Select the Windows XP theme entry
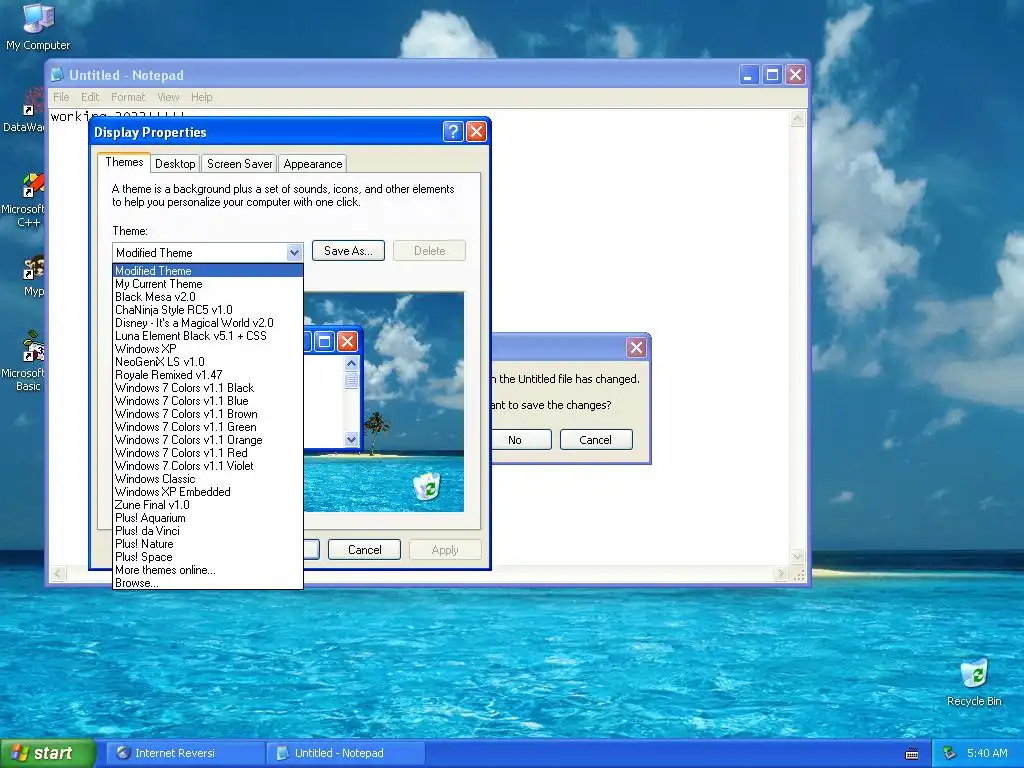1024x768 pixels. (208, 349)
